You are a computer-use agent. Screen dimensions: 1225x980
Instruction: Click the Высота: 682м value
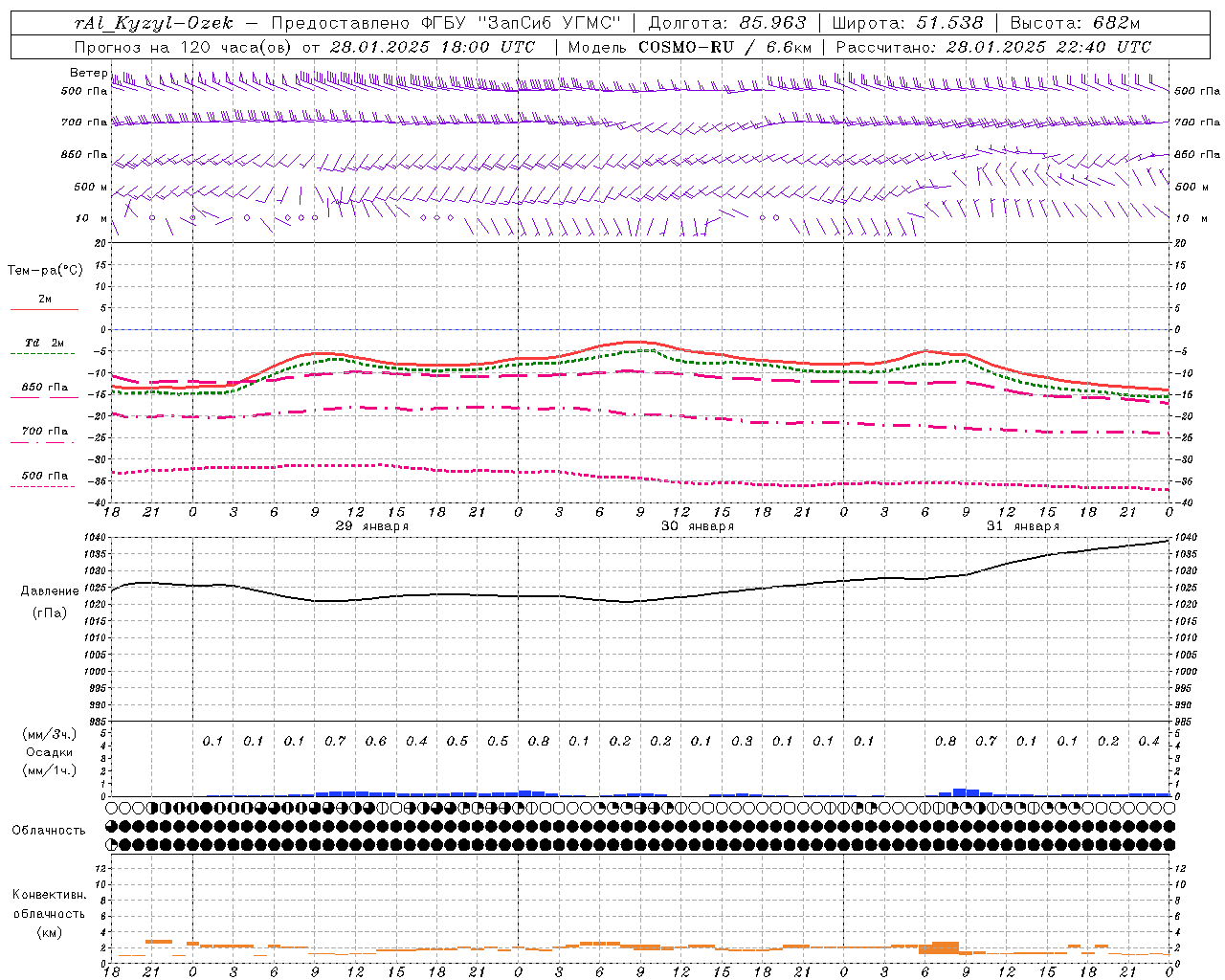(1076, 23)
